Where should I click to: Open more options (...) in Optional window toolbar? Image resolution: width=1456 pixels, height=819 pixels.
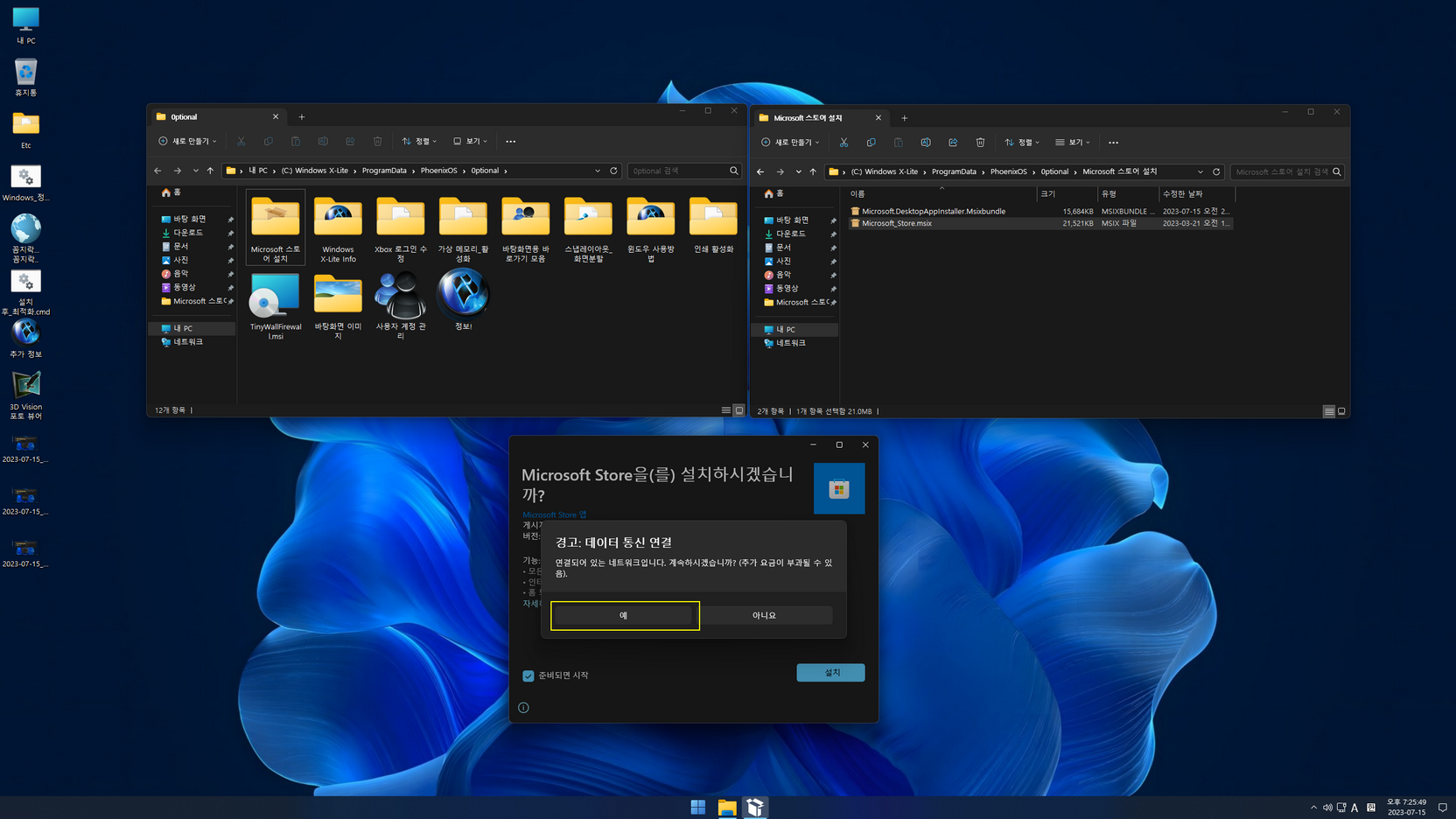point(511,141)
